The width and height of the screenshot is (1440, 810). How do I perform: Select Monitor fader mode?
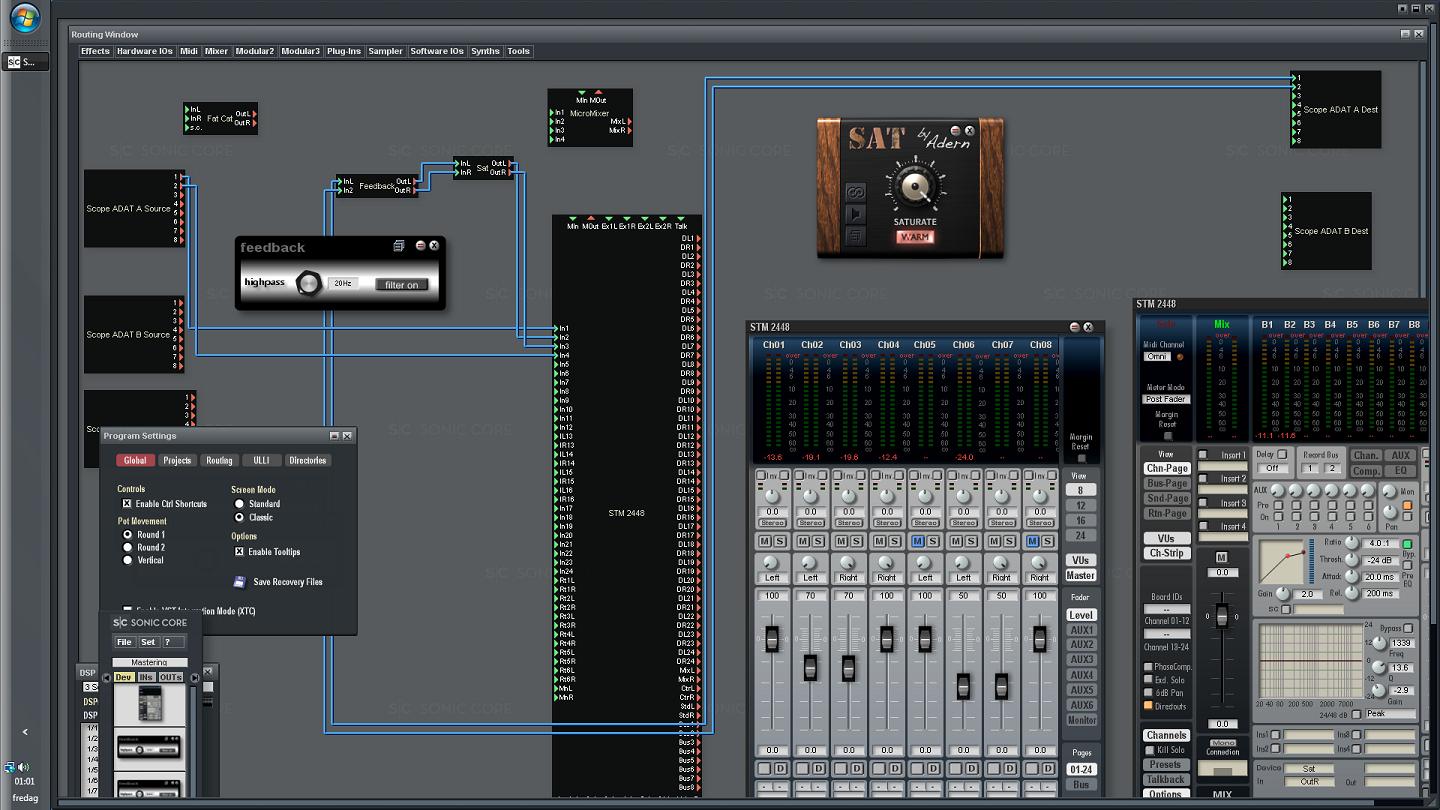click(1082, 720)
